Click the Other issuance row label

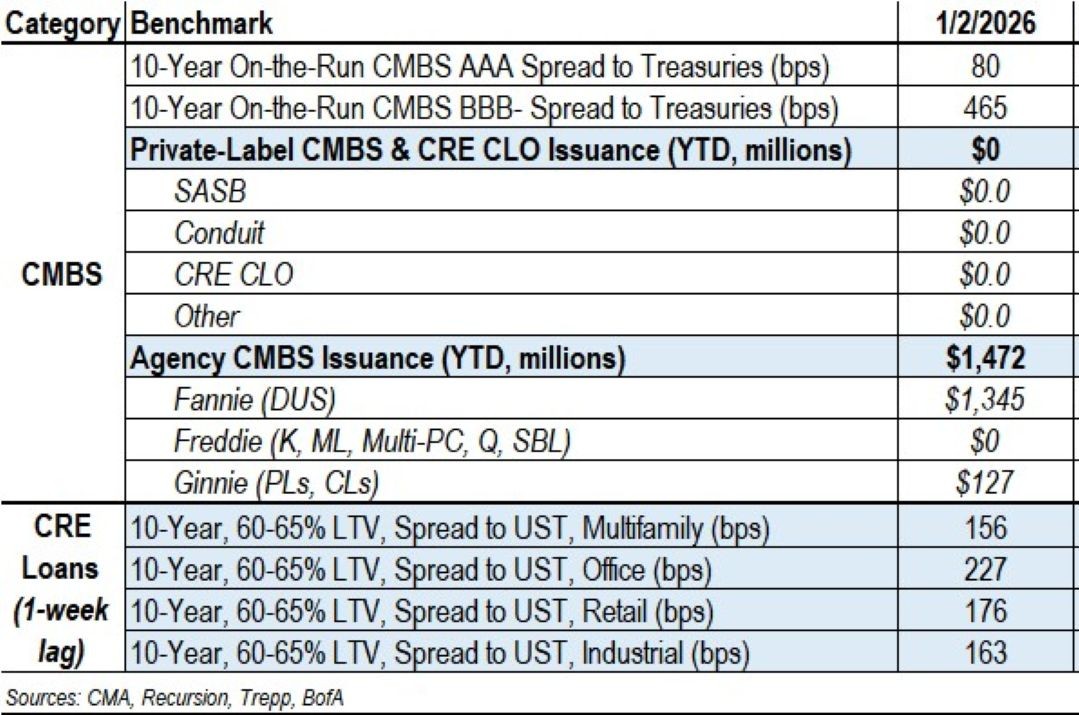coord(206,317)
